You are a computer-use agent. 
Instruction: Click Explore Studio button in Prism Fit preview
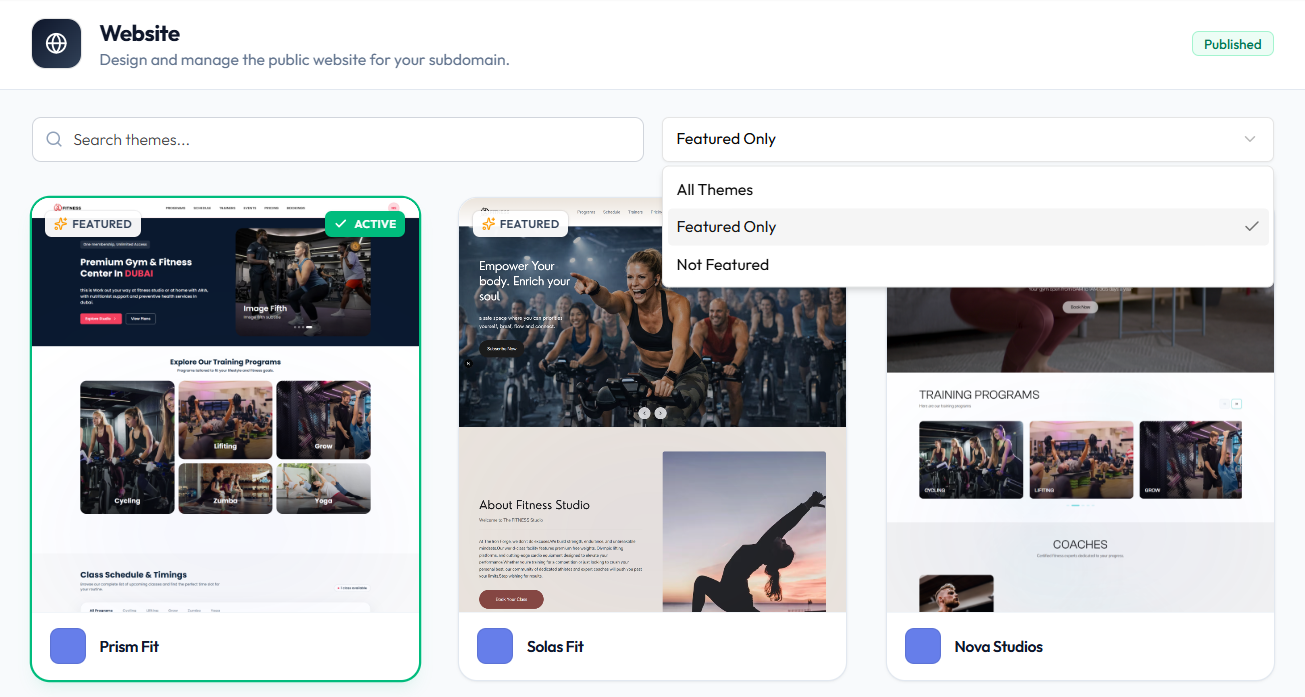[x=100, y=318]
